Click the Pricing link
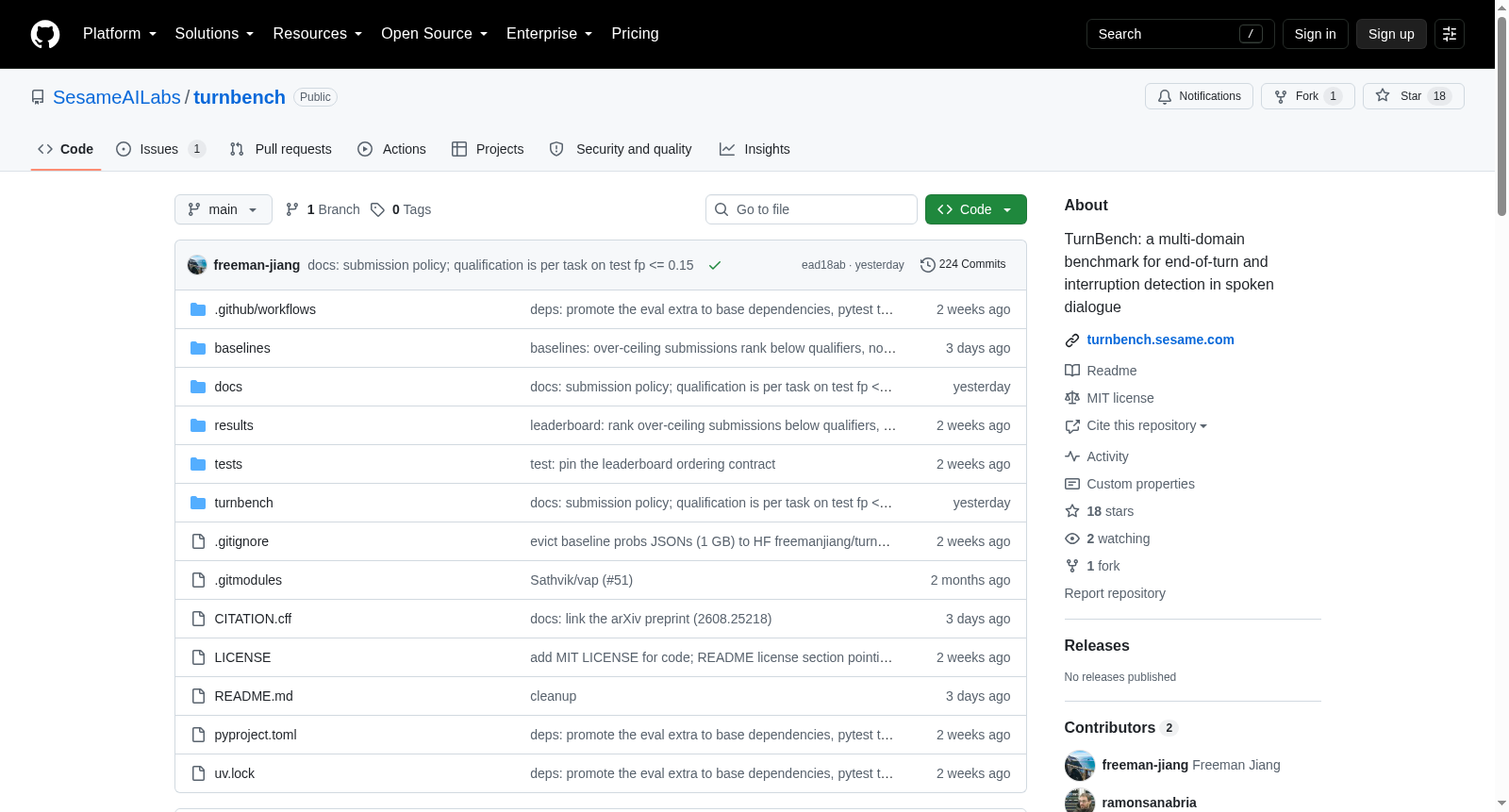The image size is (1509, 812). 635,34
